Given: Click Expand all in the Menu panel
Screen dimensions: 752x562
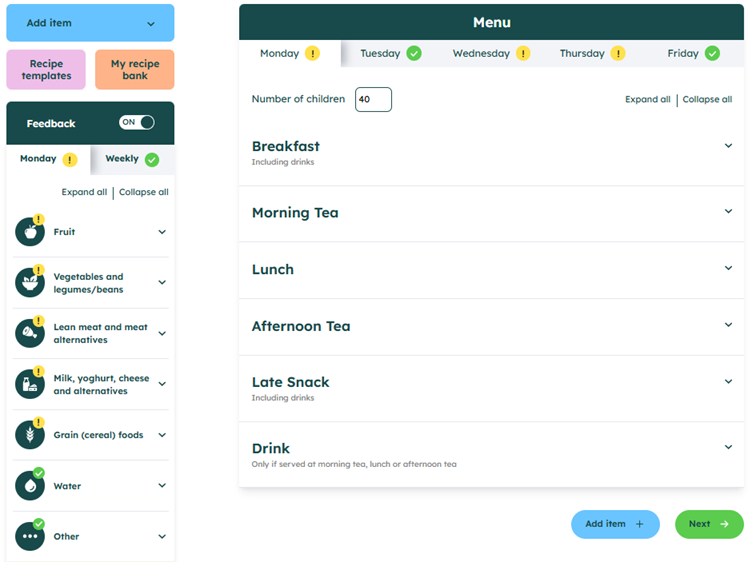Looking at the screenshot, I should tap(647, 99).
